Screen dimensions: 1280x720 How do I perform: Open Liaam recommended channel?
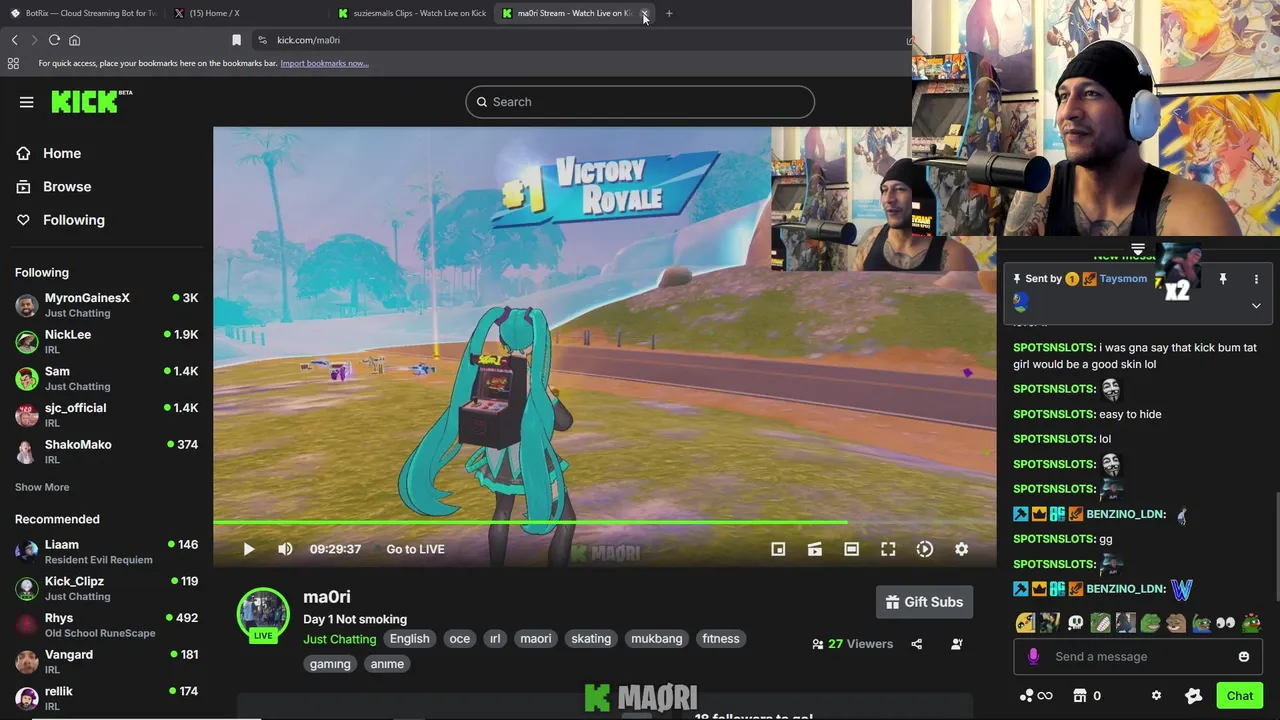point(107,551)
